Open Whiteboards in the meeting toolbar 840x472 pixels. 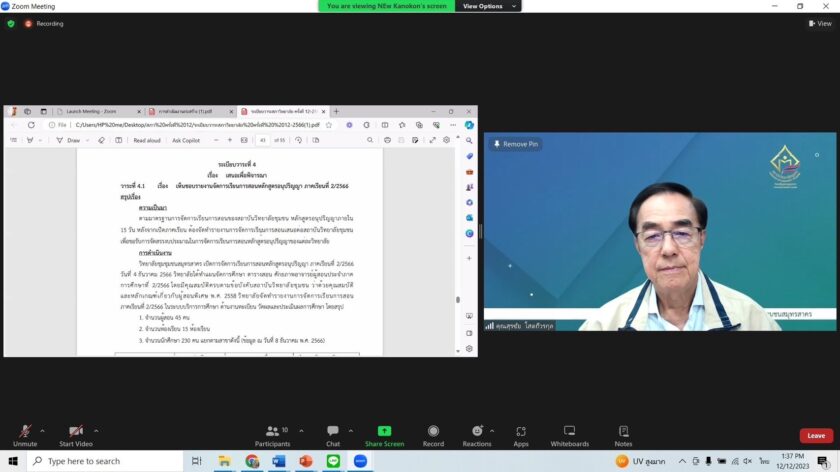(x=569, y=434)
